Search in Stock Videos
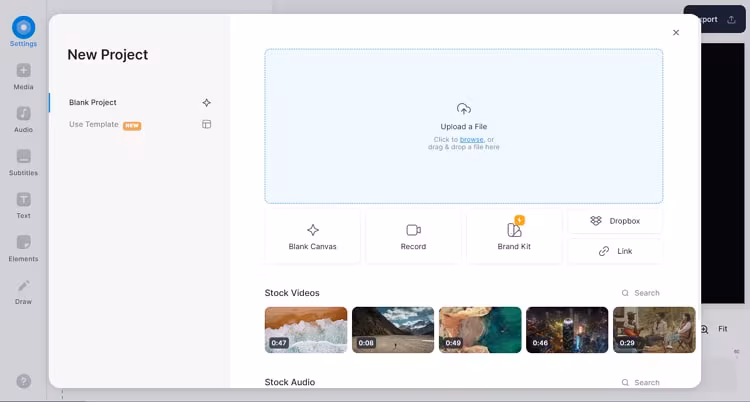The image size is (750, 402). tap(640, 293)
